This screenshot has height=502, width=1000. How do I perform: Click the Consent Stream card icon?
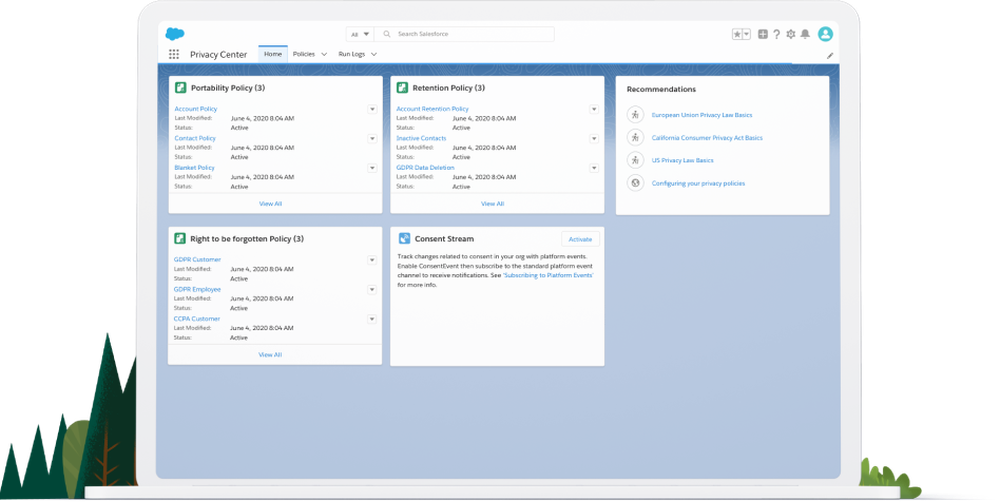[404, 239]
